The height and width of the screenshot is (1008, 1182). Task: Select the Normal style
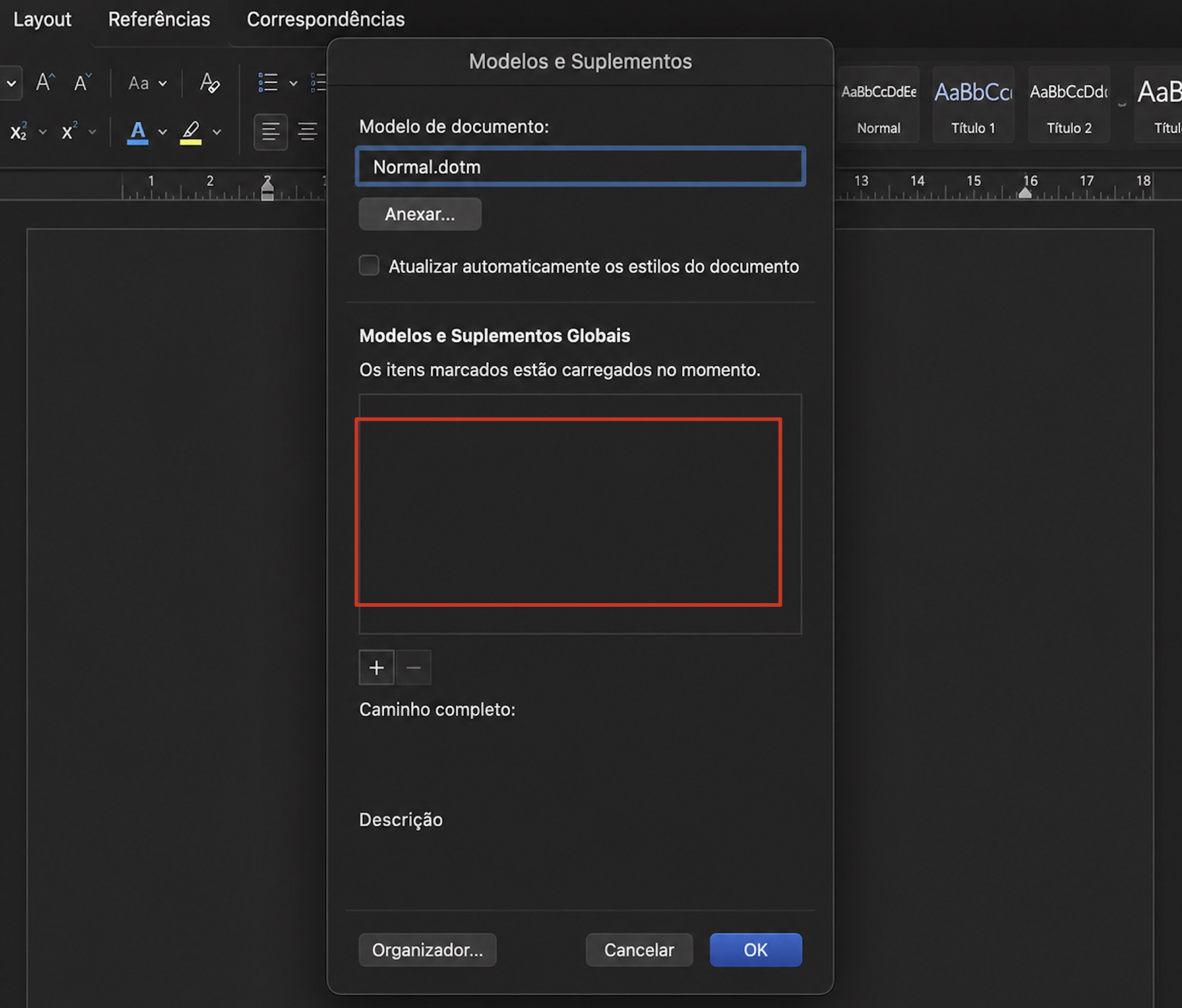pyautogui.click(x=879, y=105)
